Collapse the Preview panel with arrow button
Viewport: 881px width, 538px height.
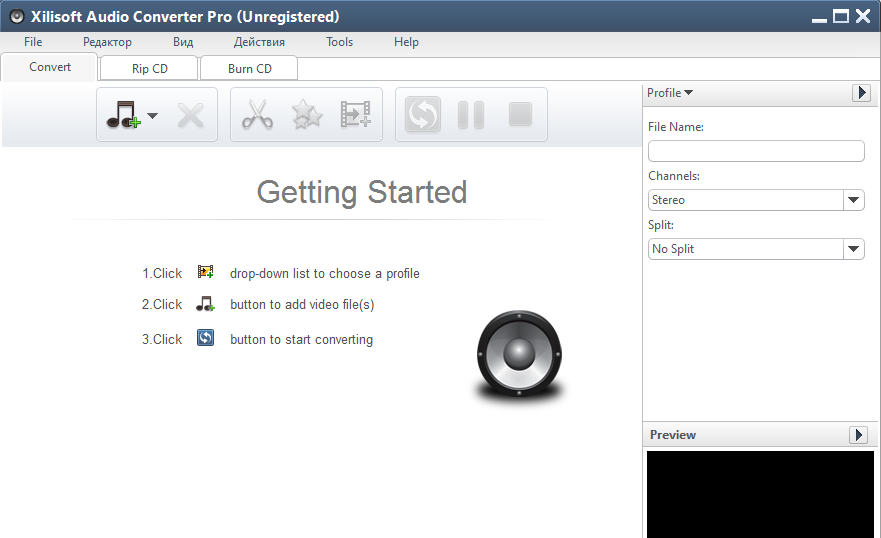click(x=858, y=435)
